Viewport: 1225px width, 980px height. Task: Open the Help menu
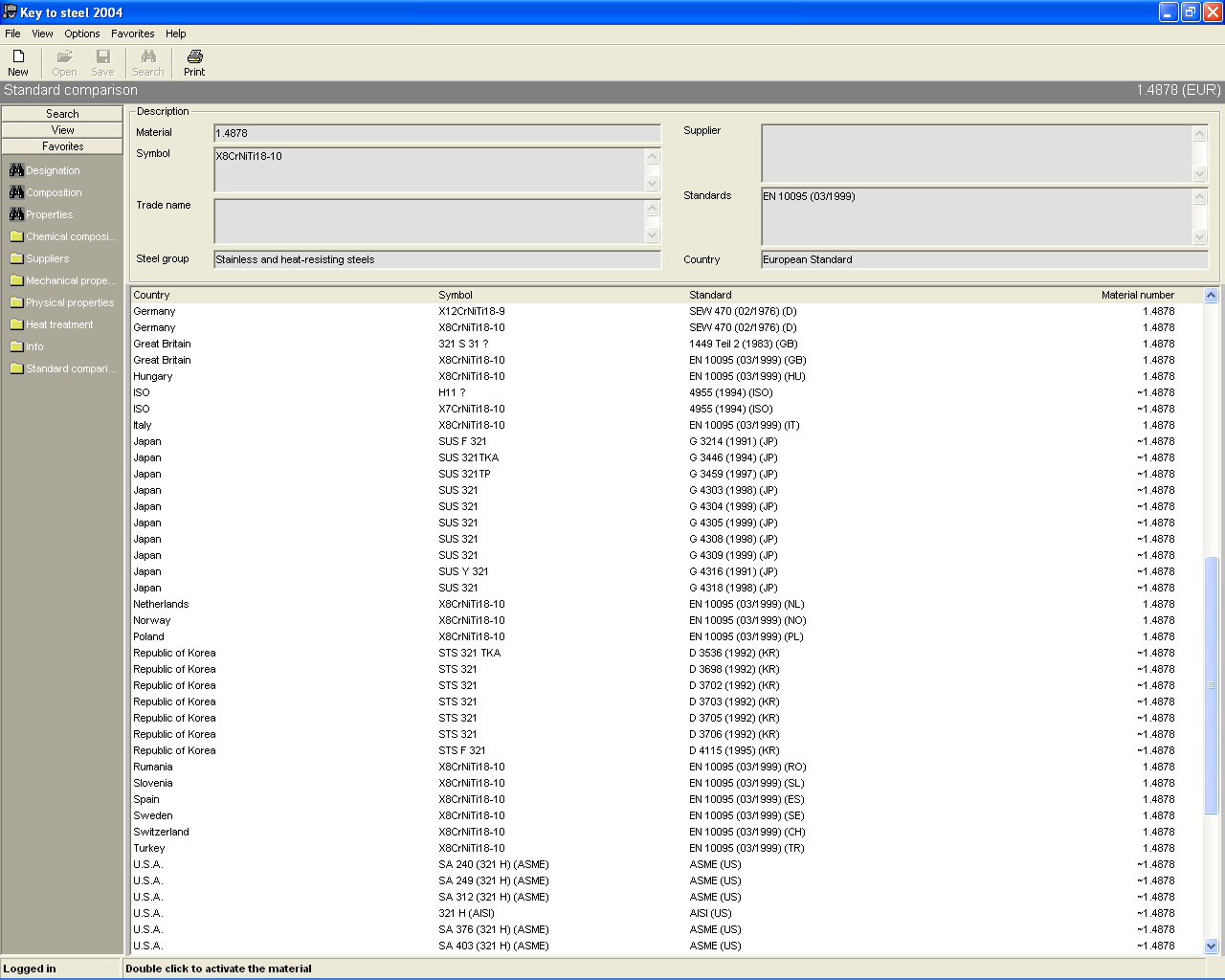(175, 33)
